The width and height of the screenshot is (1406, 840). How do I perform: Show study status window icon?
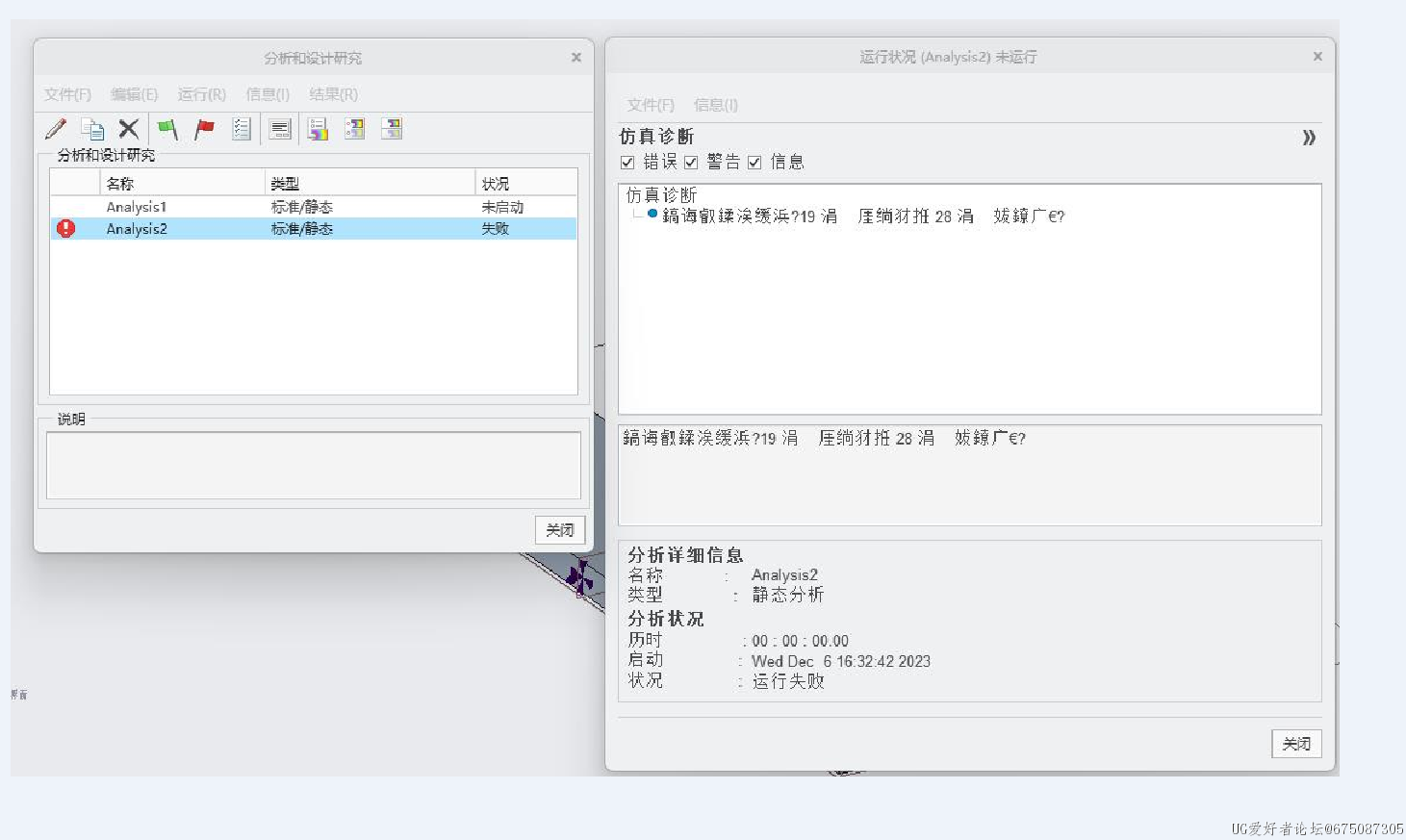(280, 129)
